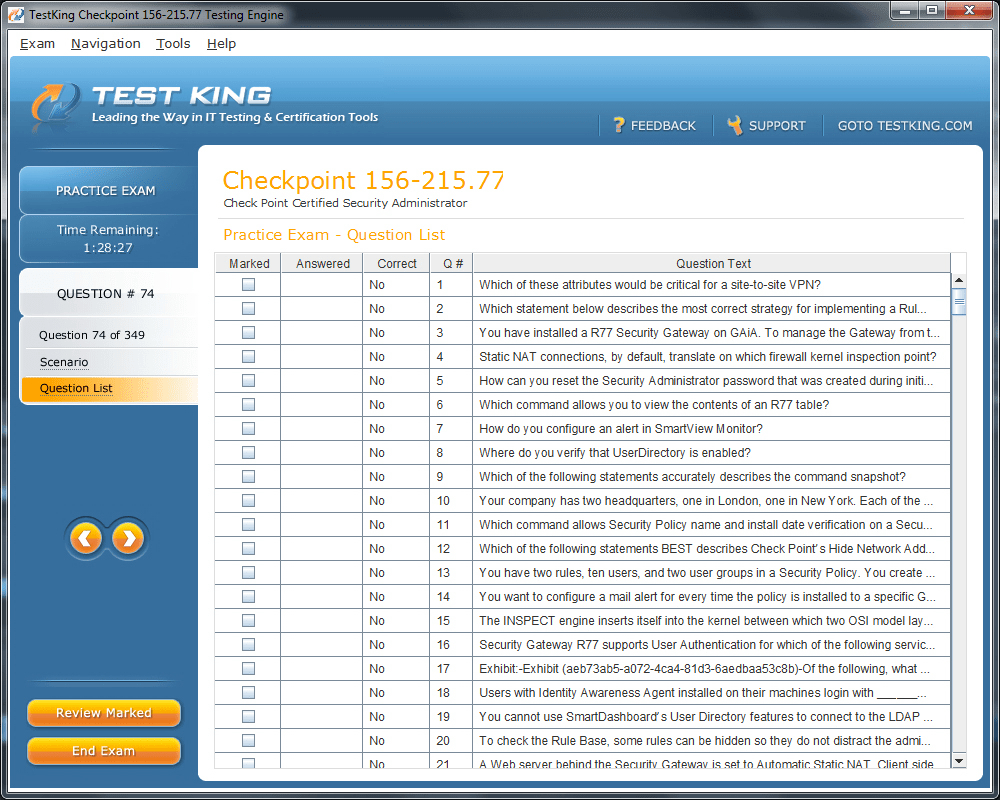1000x800 pixels.
Task: Open the Navigation menu
Action: (106, 43)
